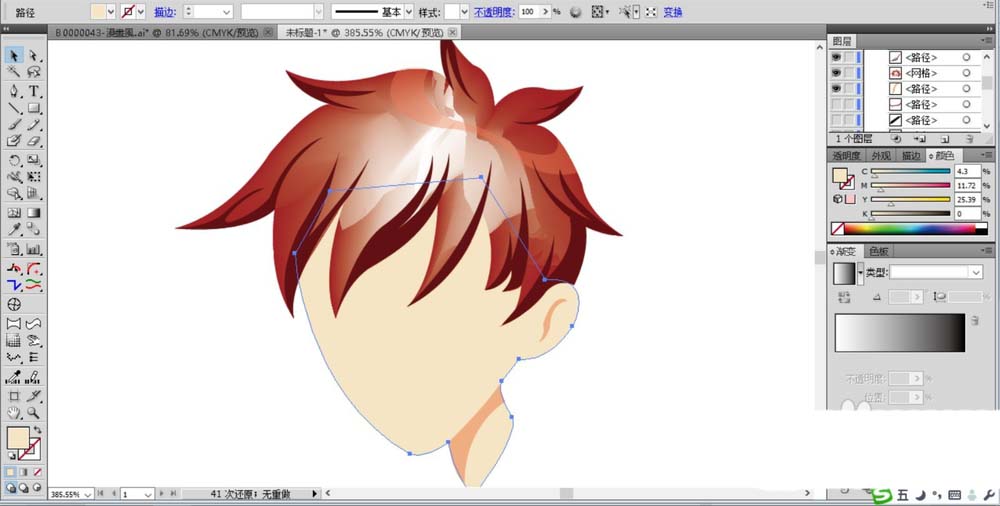Image resolution: width=1000 pixels, height=506 pixels.
Task: Open artboard number dropdown
Action: pyautogui.click(x=148, y=494)
